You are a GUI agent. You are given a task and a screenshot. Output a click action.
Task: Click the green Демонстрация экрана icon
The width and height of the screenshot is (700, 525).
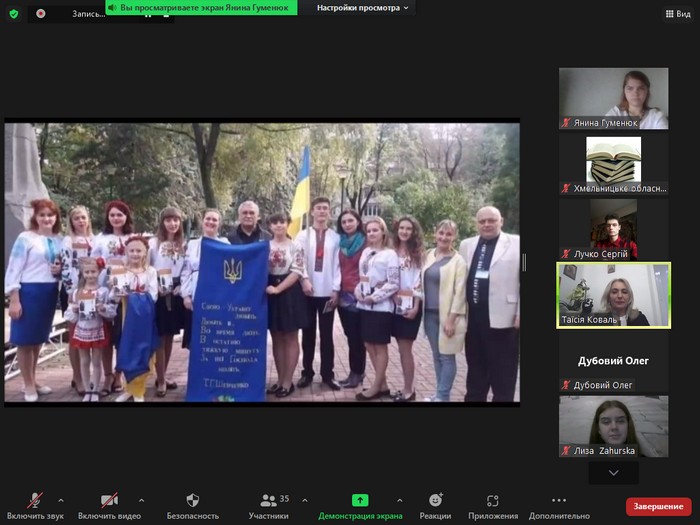coord(360,500)
